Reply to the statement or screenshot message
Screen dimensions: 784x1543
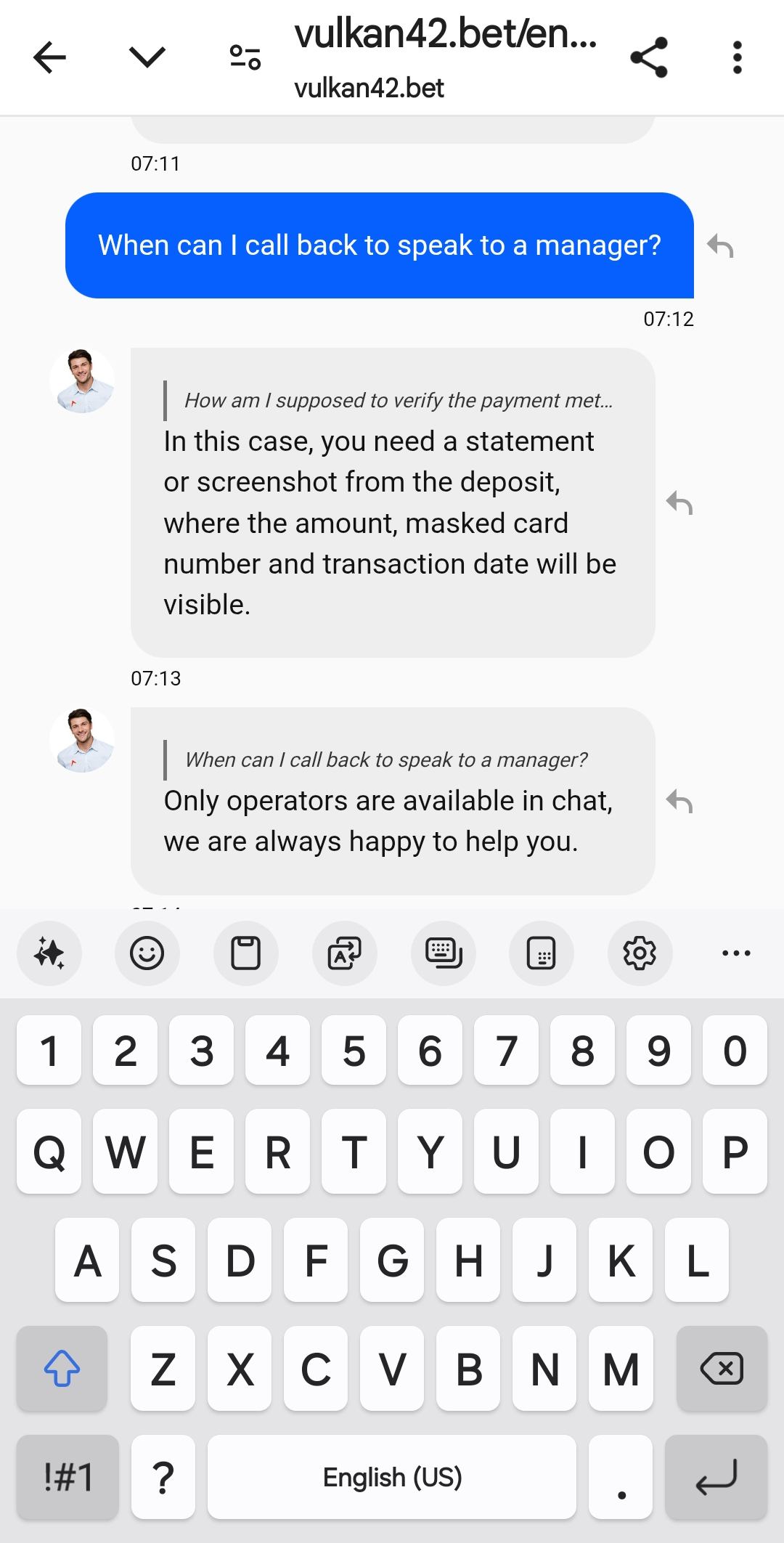click(x=679, y=503)
